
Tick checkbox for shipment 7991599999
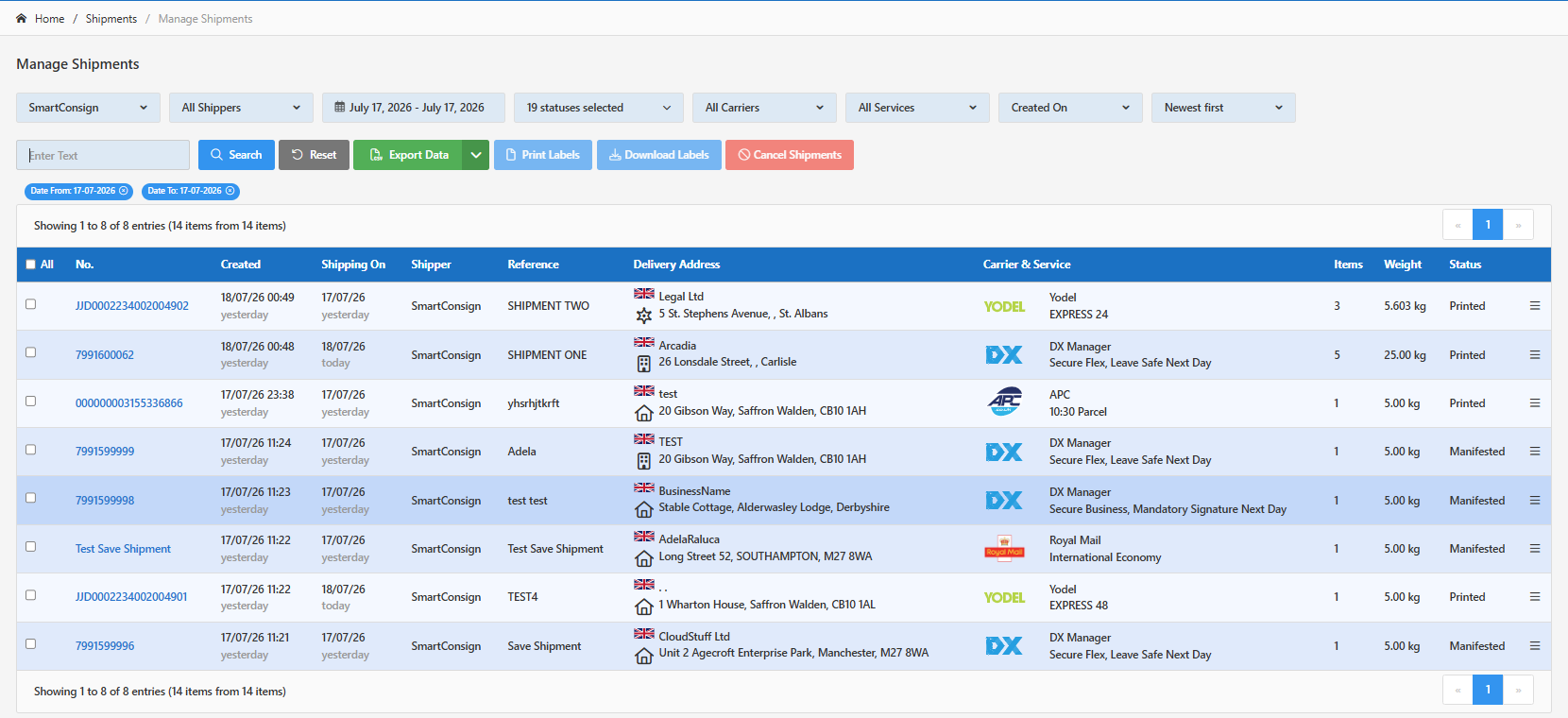coord(31,450)
